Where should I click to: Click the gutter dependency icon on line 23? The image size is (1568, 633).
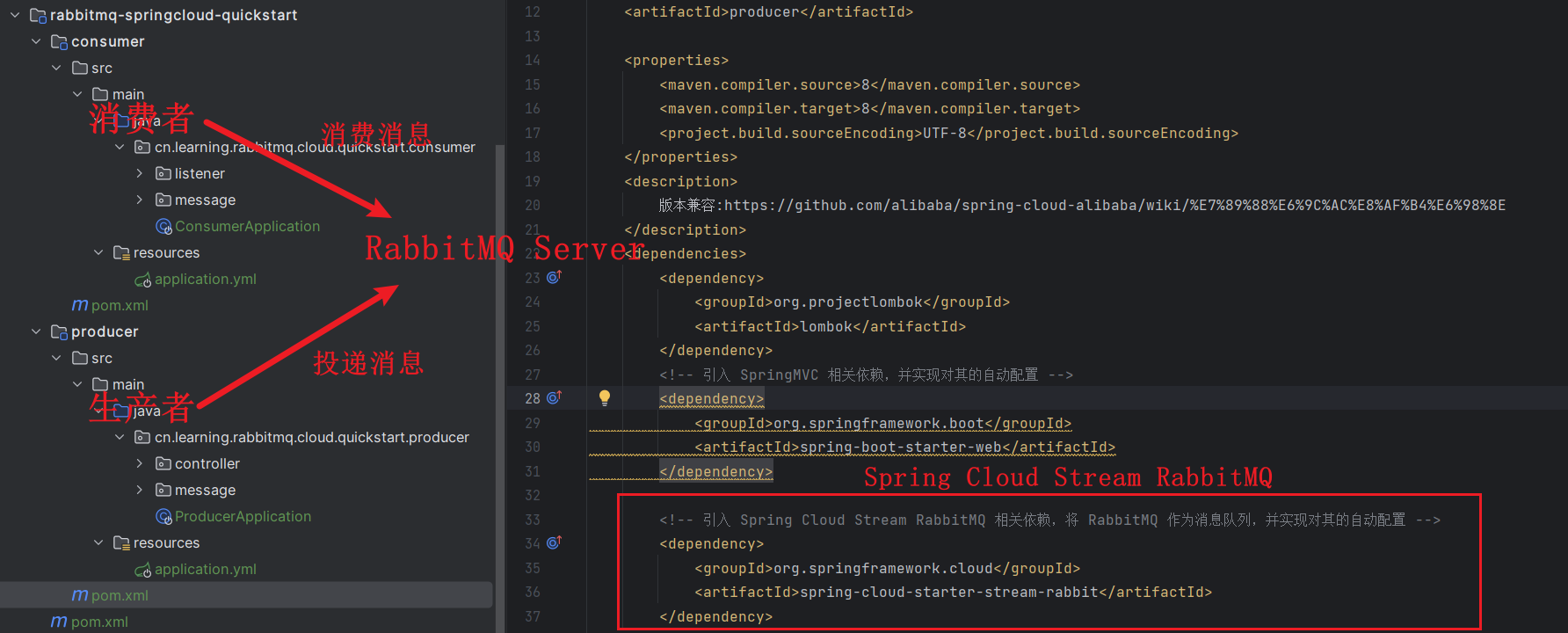pos(554,277)
